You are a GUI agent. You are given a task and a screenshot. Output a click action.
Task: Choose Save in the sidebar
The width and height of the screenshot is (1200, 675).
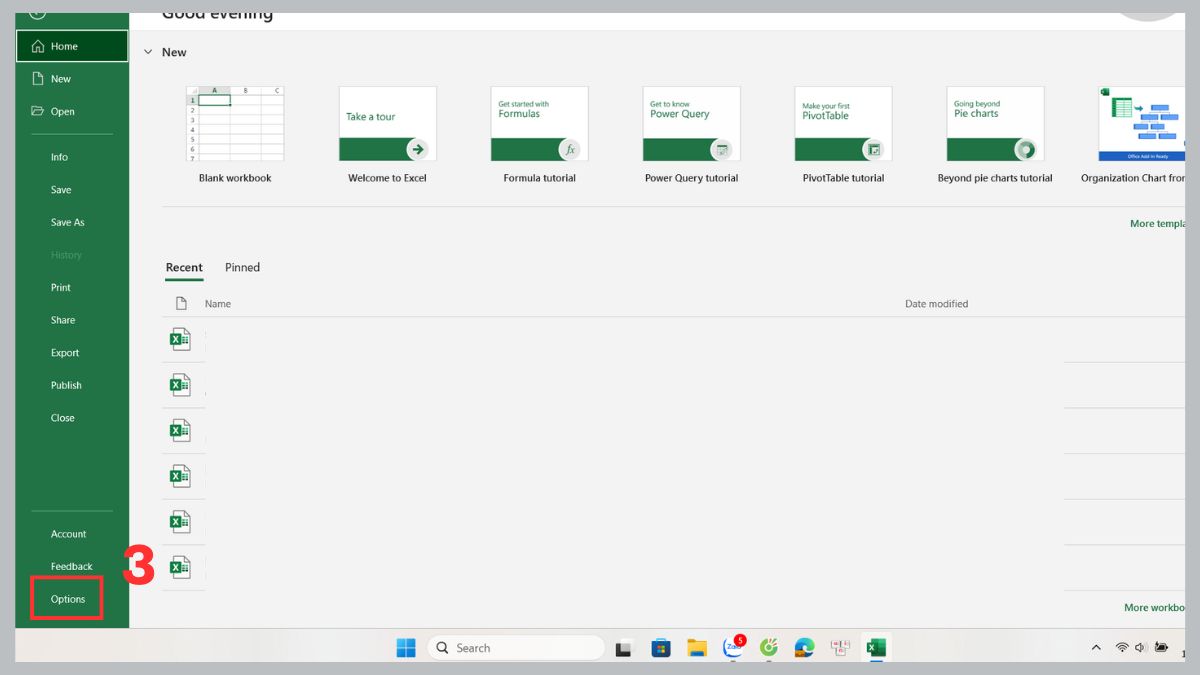pyautogui.click(x=61, y=190)
